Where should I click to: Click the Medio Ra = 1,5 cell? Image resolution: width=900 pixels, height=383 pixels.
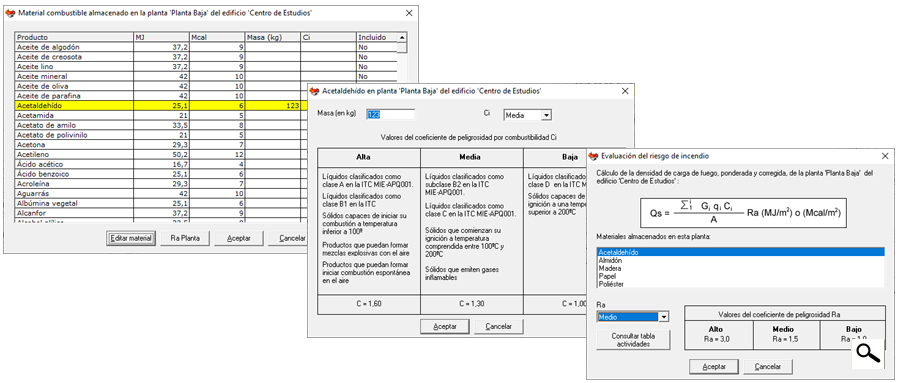(x=786, y=335)
